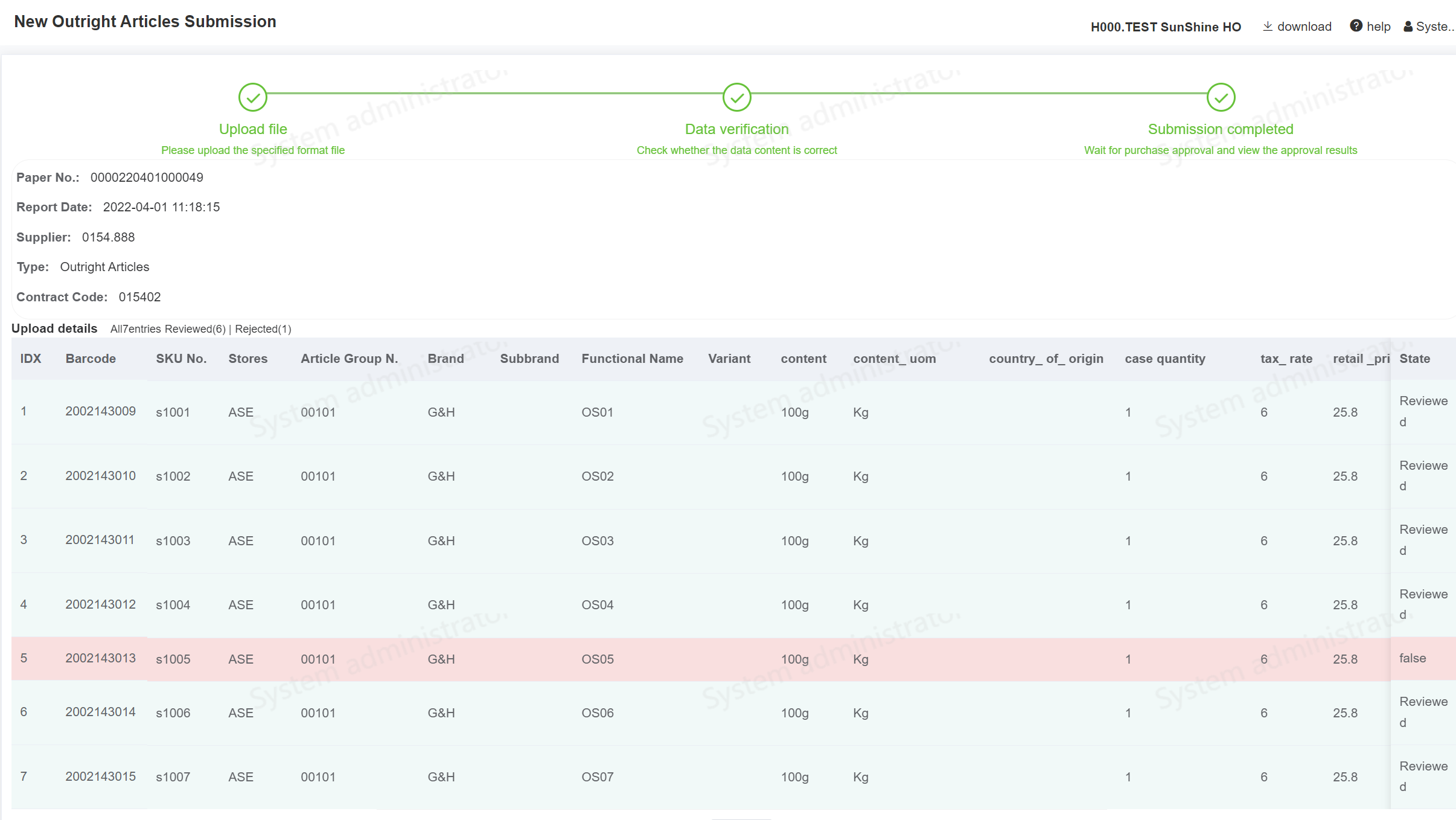Click the Functional Name column header
This screenshot has height=820, width=1456.
[x=632, y=359]
